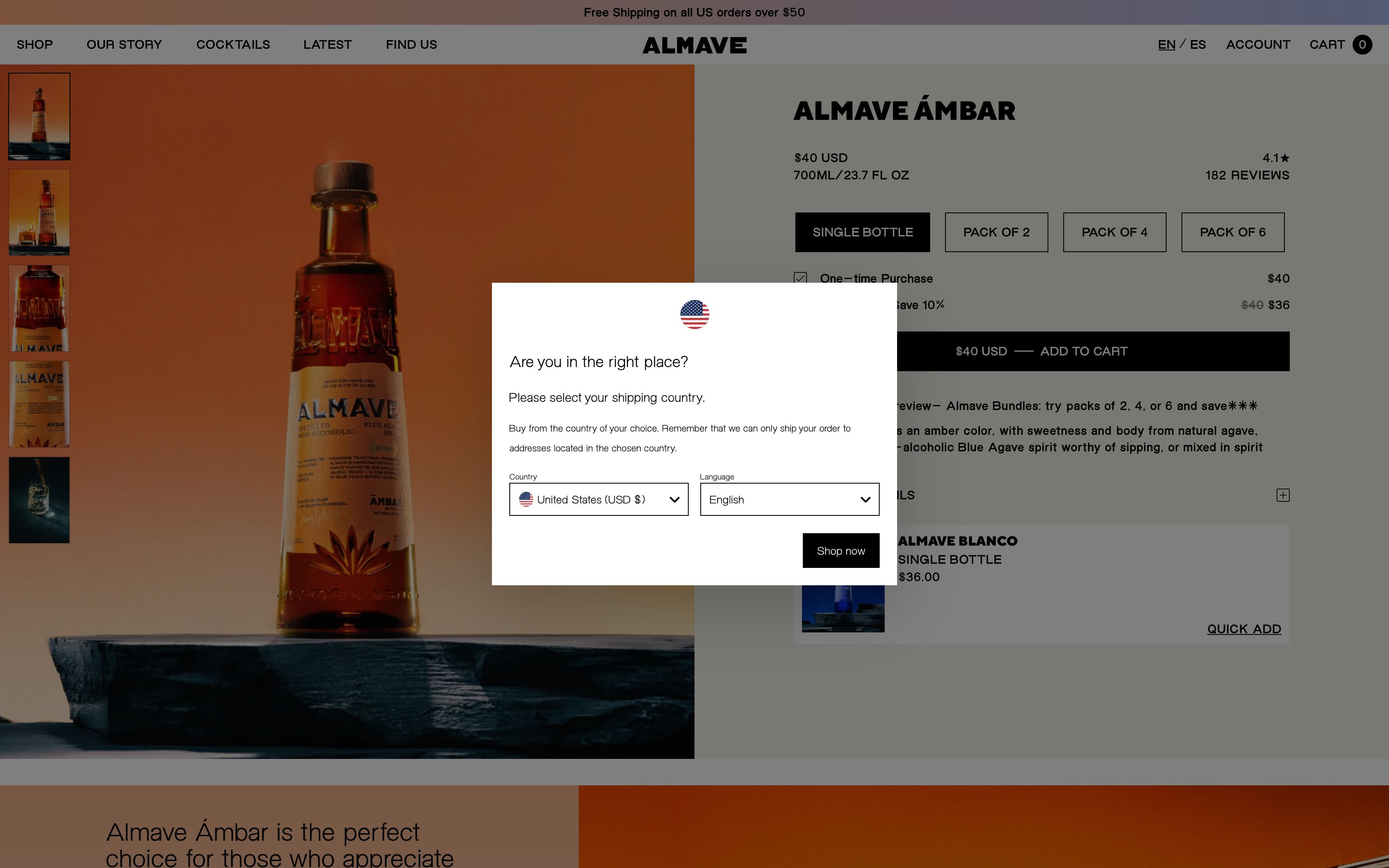Open the SHOP menu

(34, 44)
